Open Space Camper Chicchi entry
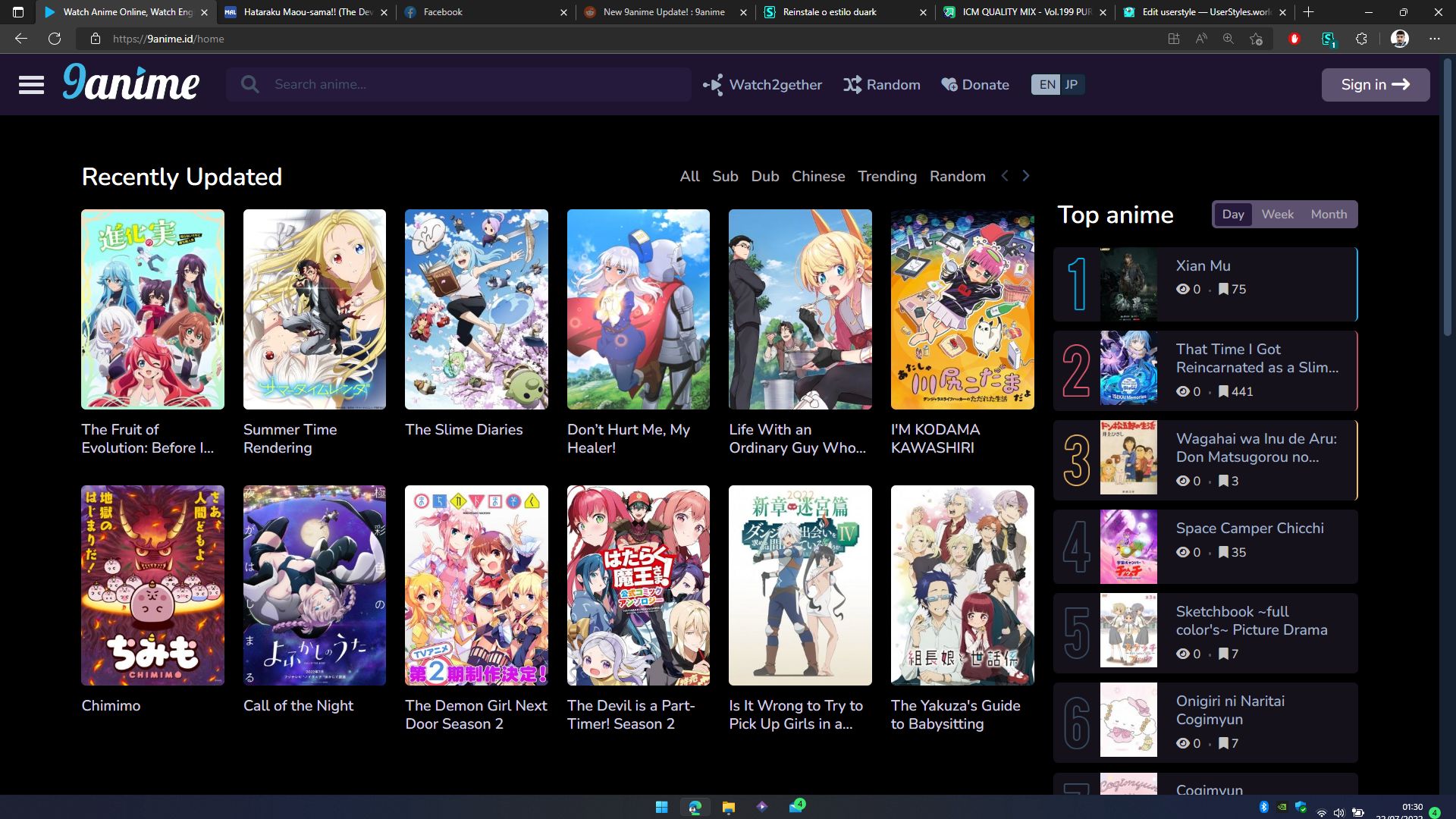This screenshot has height=819, width=1456. [x=1205, y=547]
